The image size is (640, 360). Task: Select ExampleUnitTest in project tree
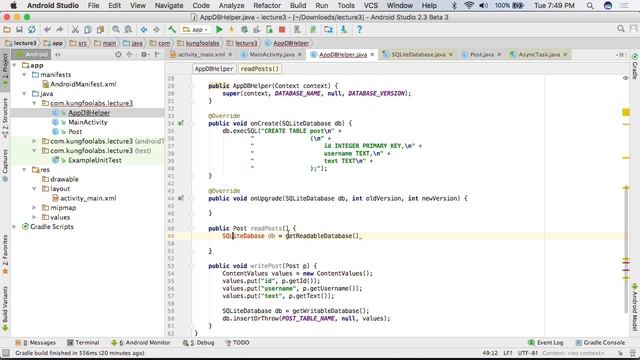[x=95, y=160]
